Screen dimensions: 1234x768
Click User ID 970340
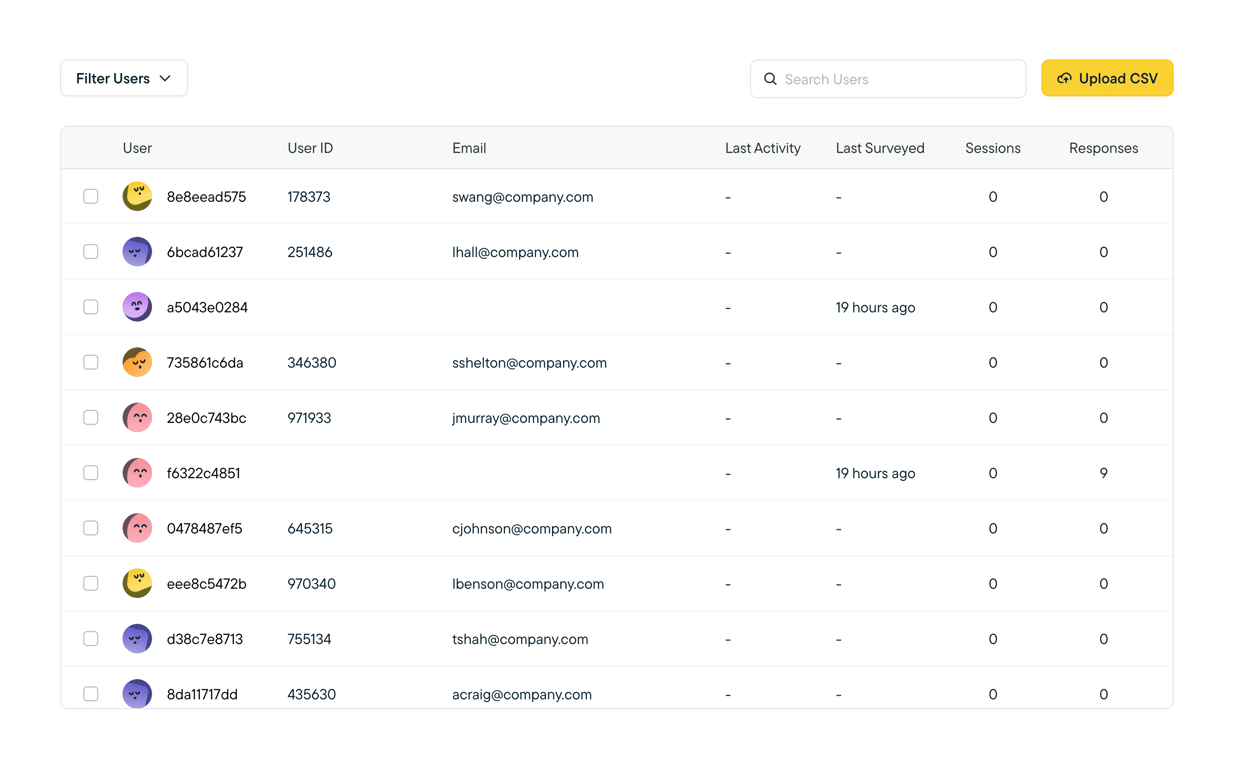point(312,583)
